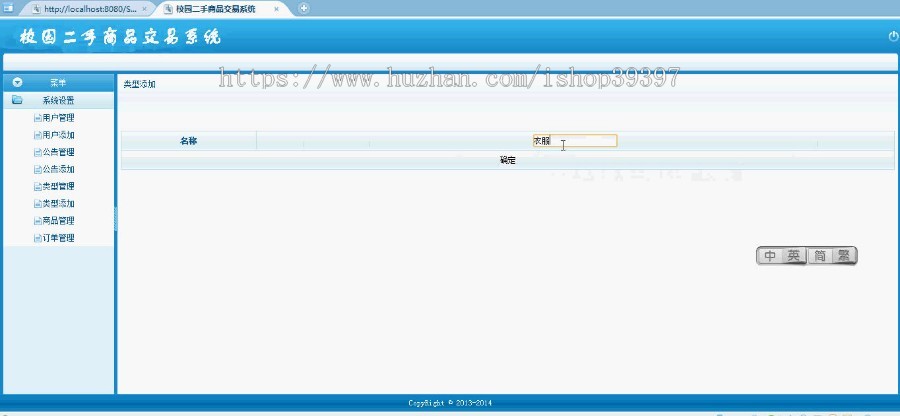Image resolution: width=900 pixels, height=416 pixels.
Task: Open 类型管理 in the sidebar
Action: [58, 186]
